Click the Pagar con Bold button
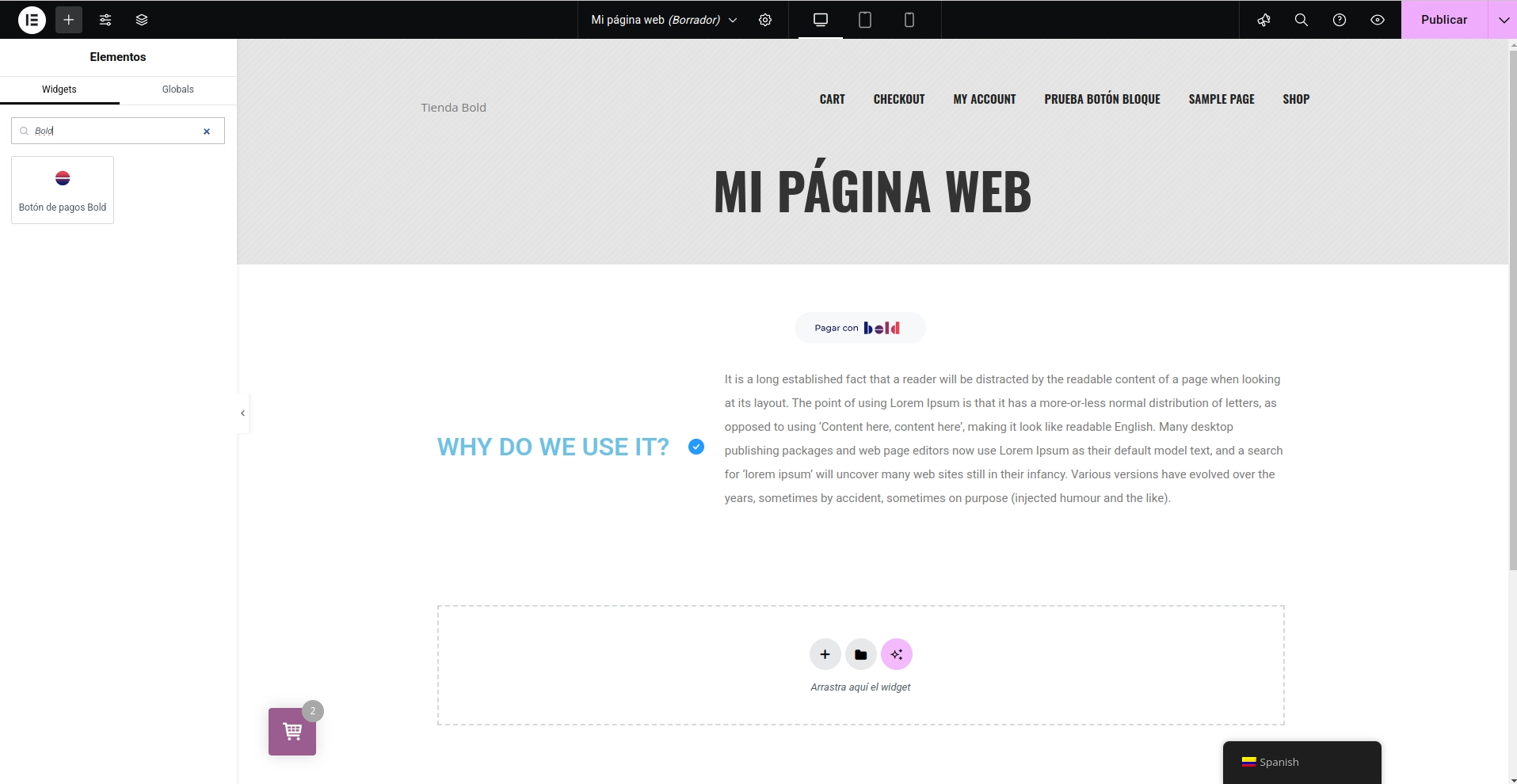The image size is (1517, 784). point(860,328)
